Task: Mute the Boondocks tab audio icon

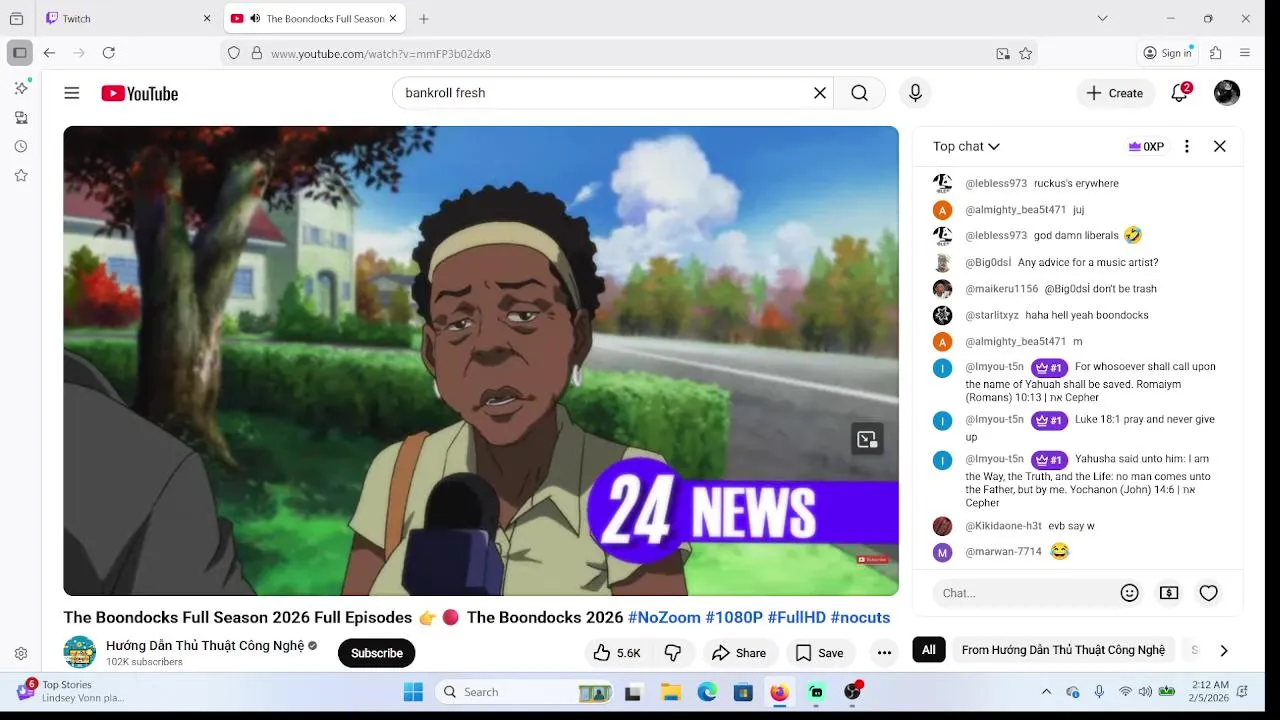Action: coord(255,18)
